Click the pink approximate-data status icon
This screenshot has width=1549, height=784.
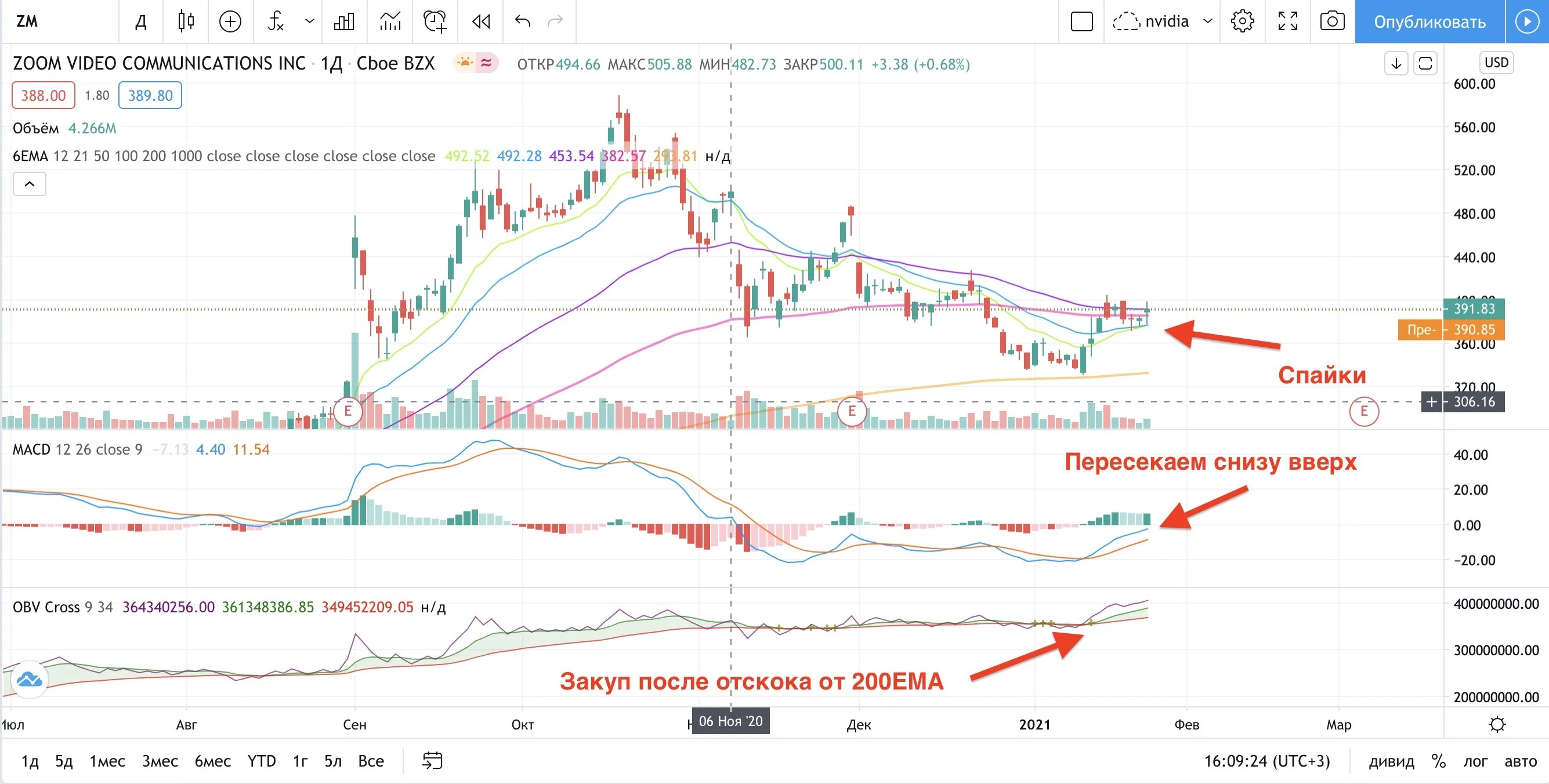click(487, 63)
